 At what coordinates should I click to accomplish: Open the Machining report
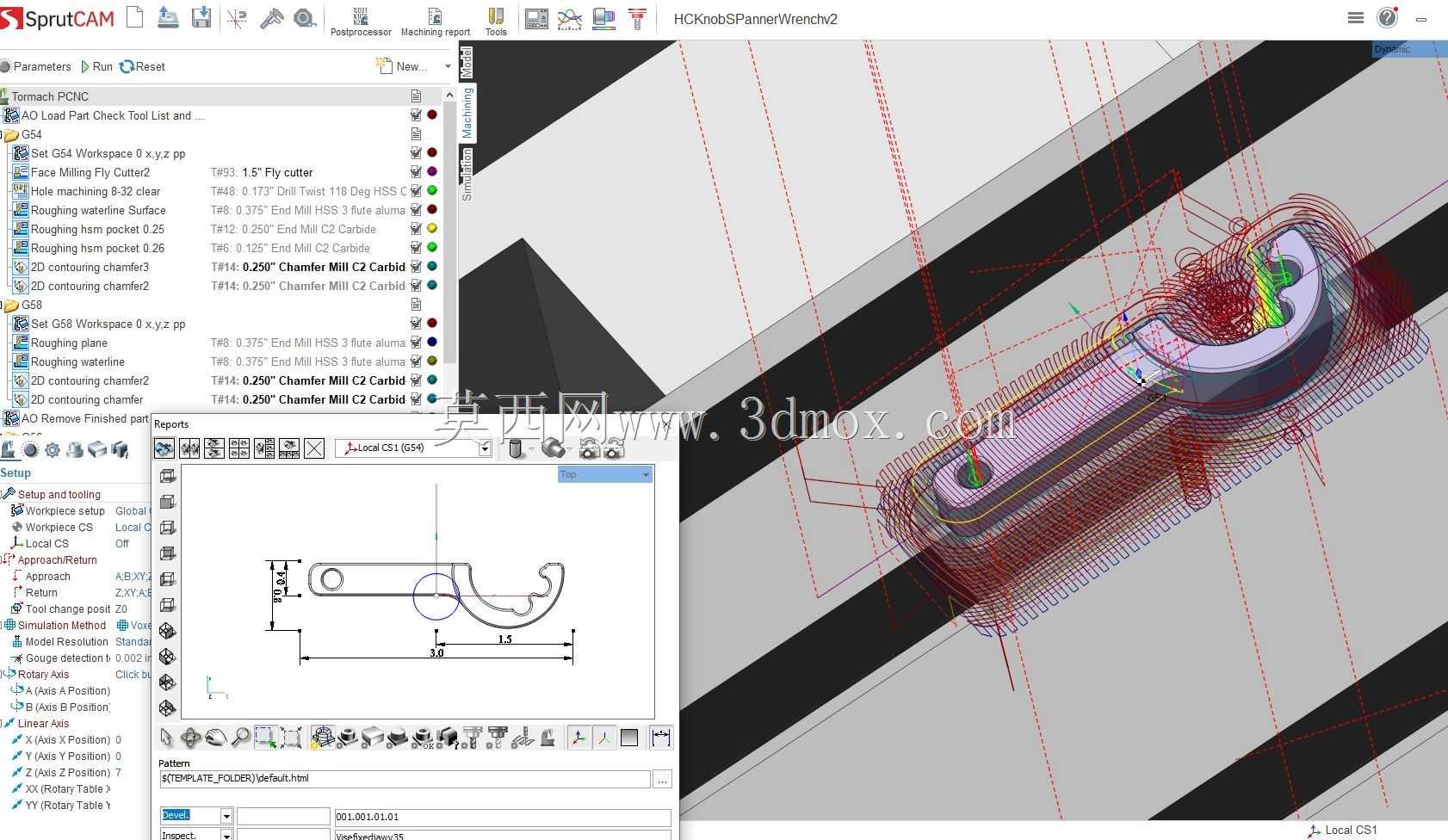pyautogui.click(x=436, y=22)
